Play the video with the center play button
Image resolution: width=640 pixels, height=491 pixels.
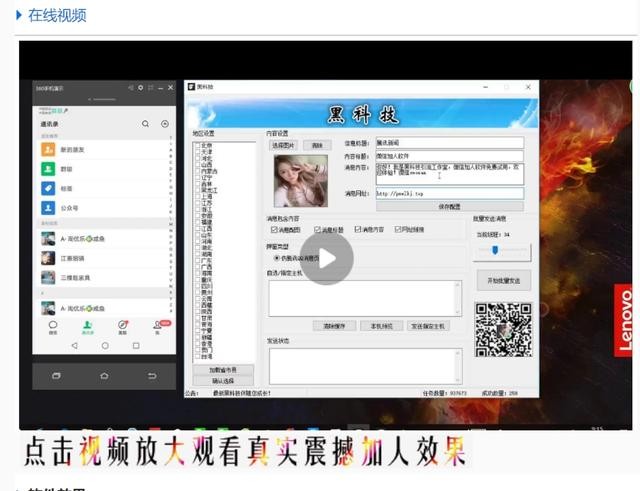(x=327, y=258)
